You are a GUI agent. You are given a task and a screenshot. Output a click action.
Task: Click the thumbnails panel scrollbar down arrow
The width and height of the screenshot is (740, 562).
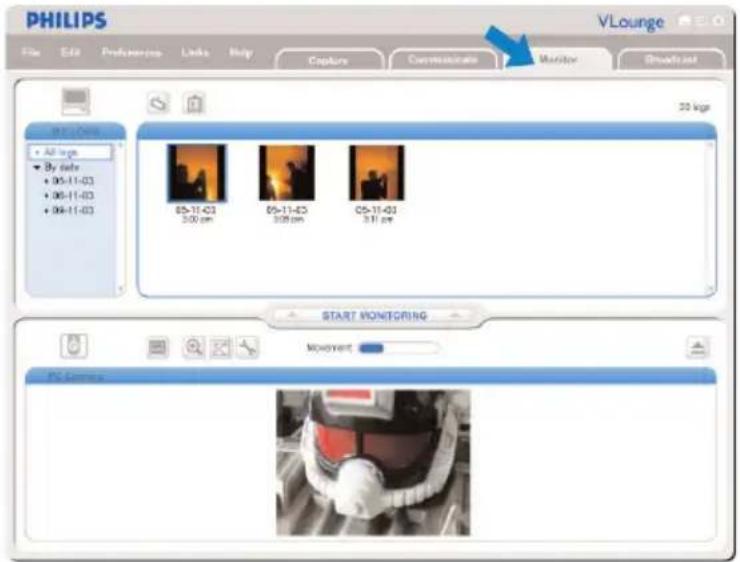click(x=709, y=289)
